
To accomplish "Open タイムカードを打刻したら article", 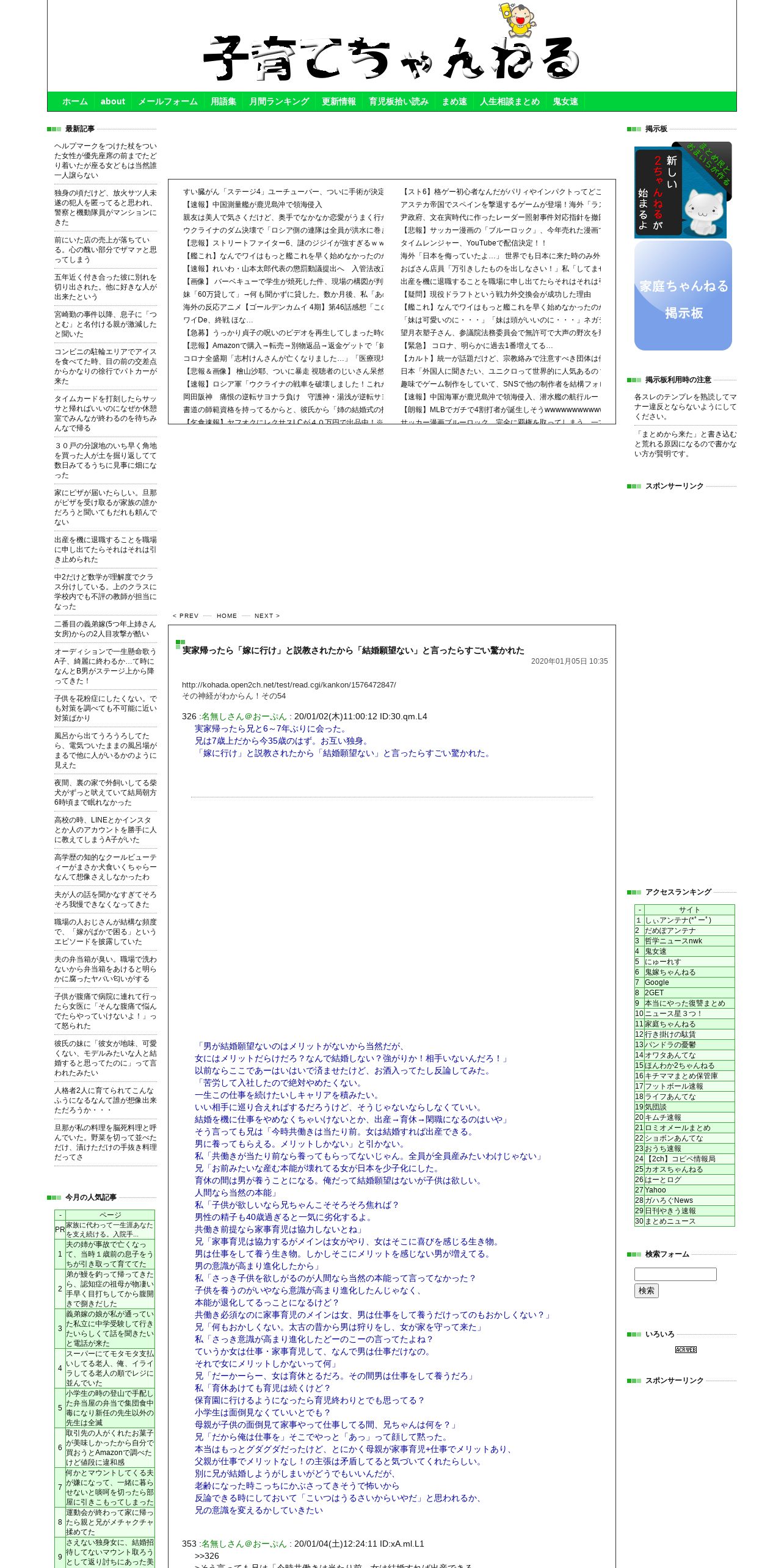I will pyautogui.click(x=106, y=413).
